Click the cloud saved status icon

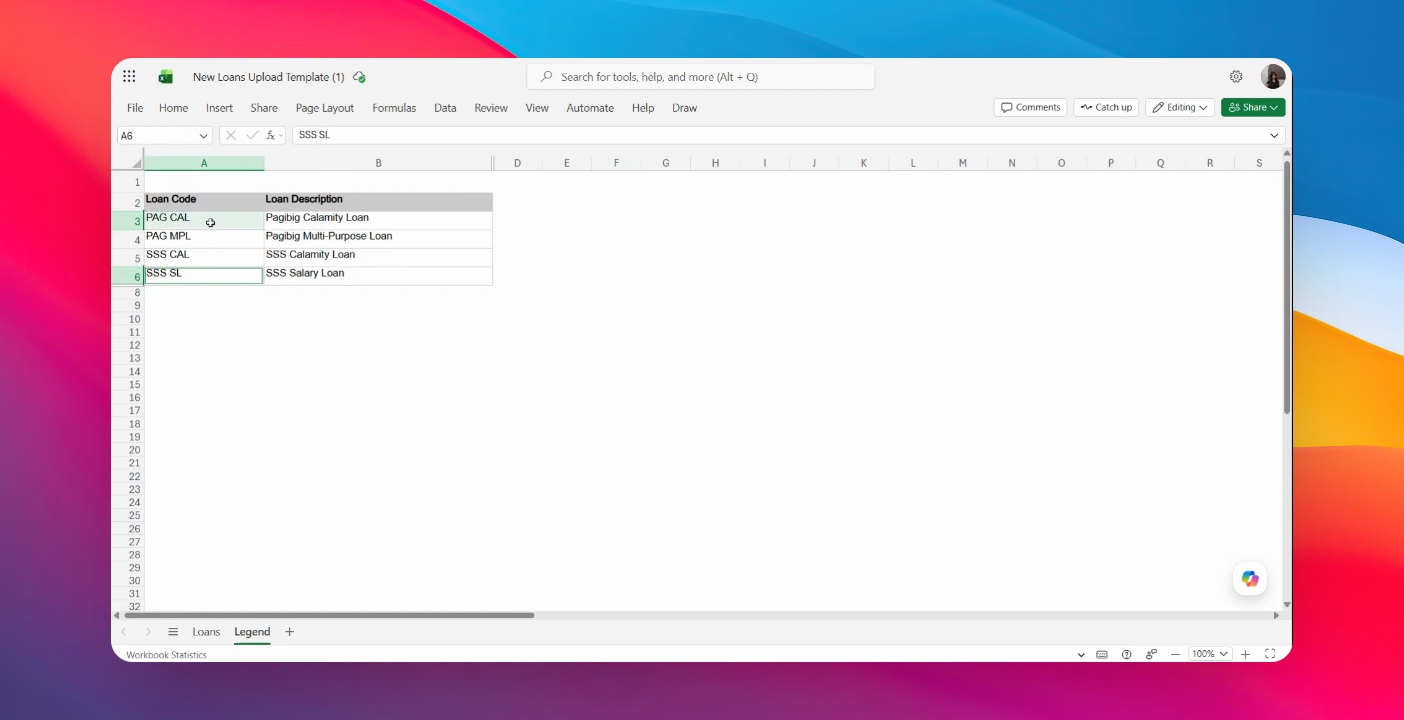pos(359,77)
